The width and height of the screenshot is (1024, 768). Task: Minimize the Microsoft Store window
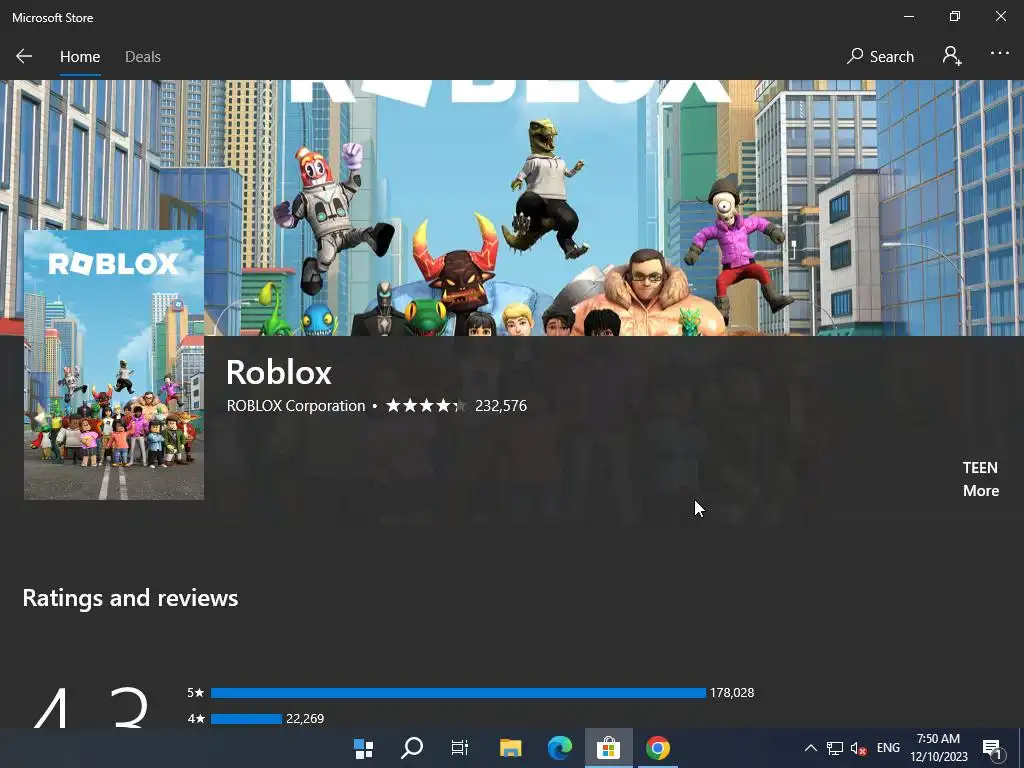(x=908, y=17)
